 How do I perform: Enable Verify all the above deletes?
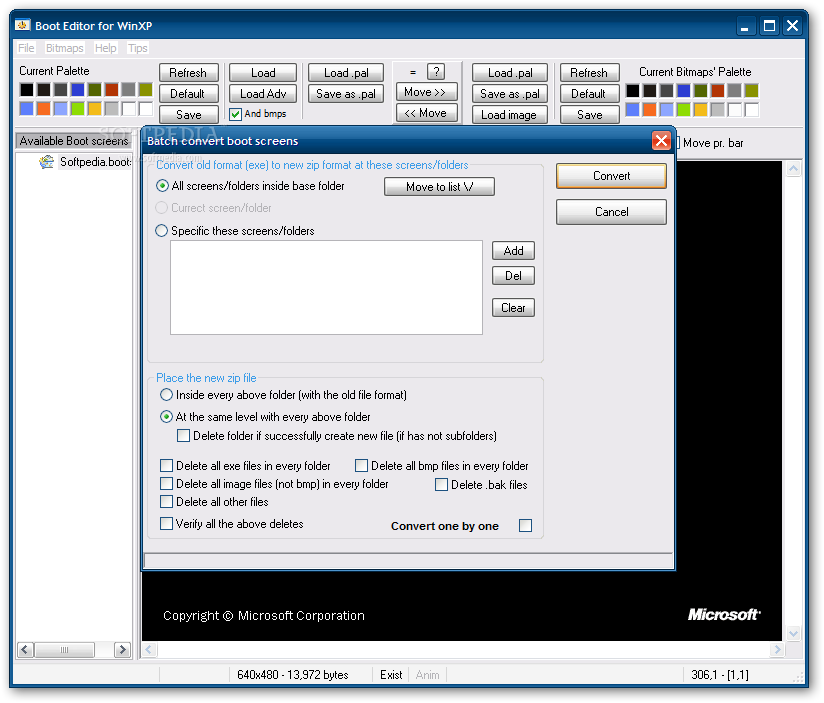click(167, 523)
